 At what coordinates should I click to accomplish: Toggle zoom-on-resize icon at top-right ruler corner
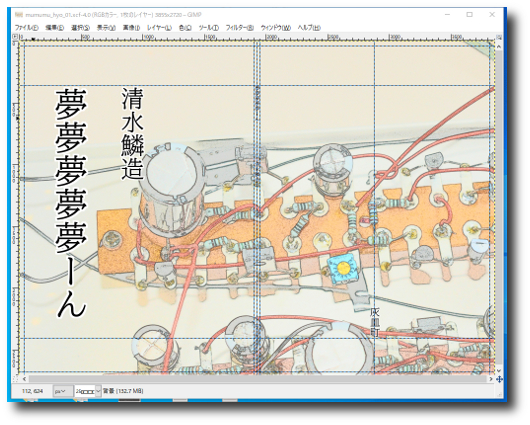(x=499, y=37)
